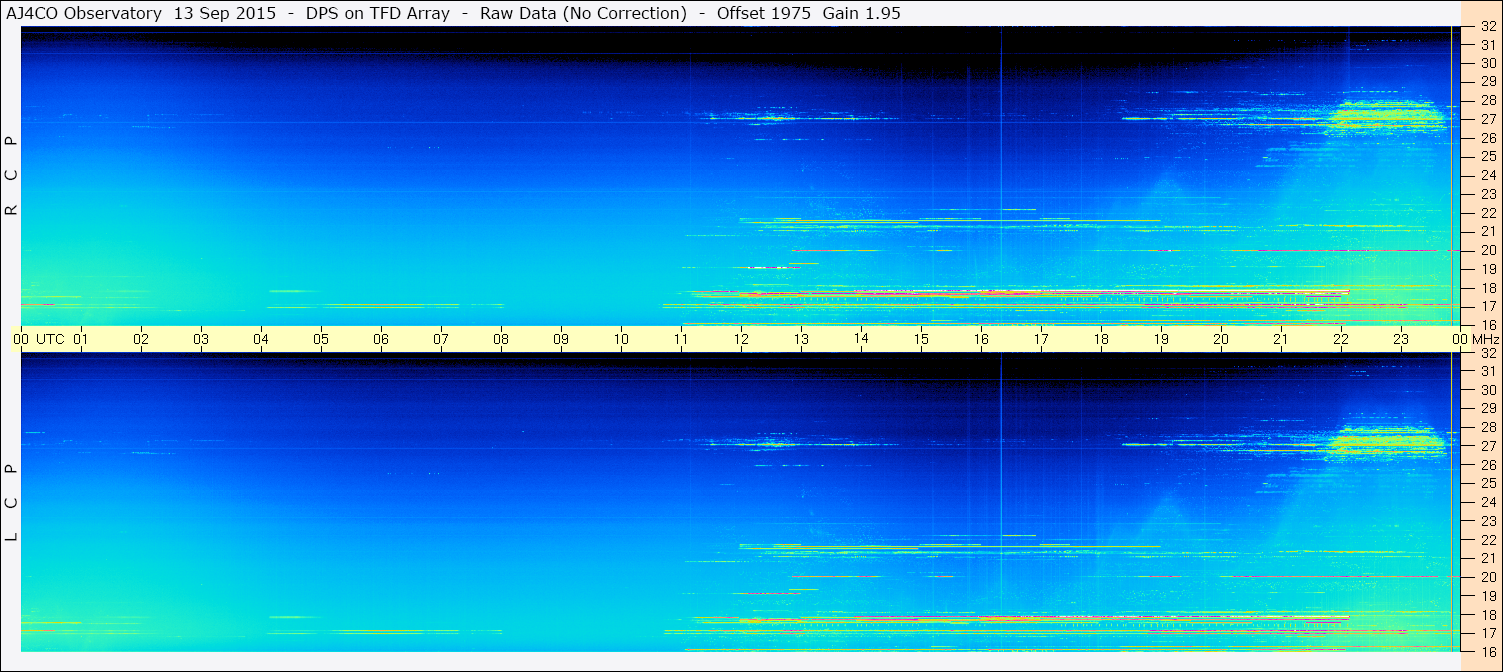Select the 24 MHz tick on RCP scale

pos(1488,175)
